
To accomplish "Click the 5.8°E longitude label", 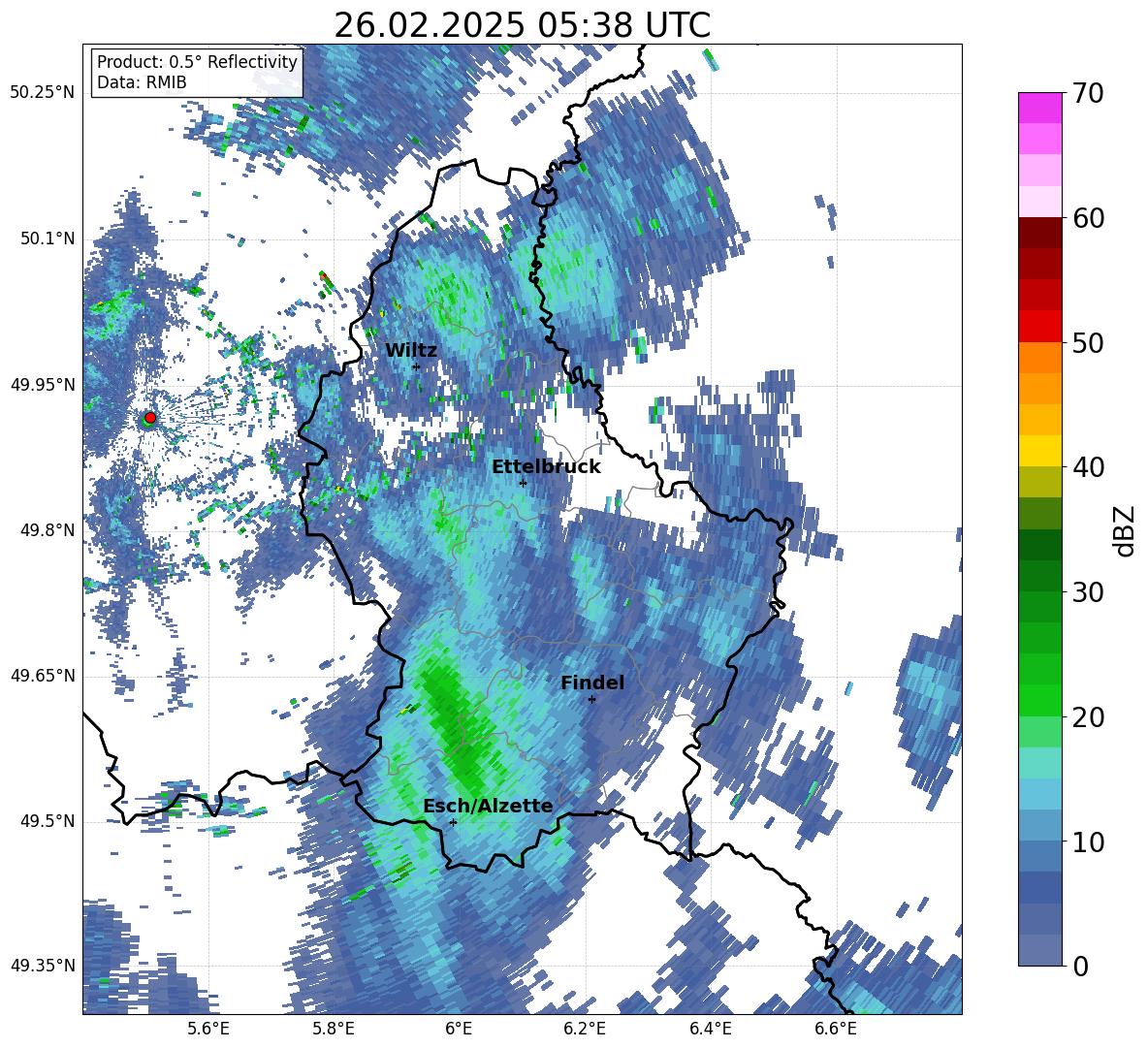I will tap(334, 1030).
